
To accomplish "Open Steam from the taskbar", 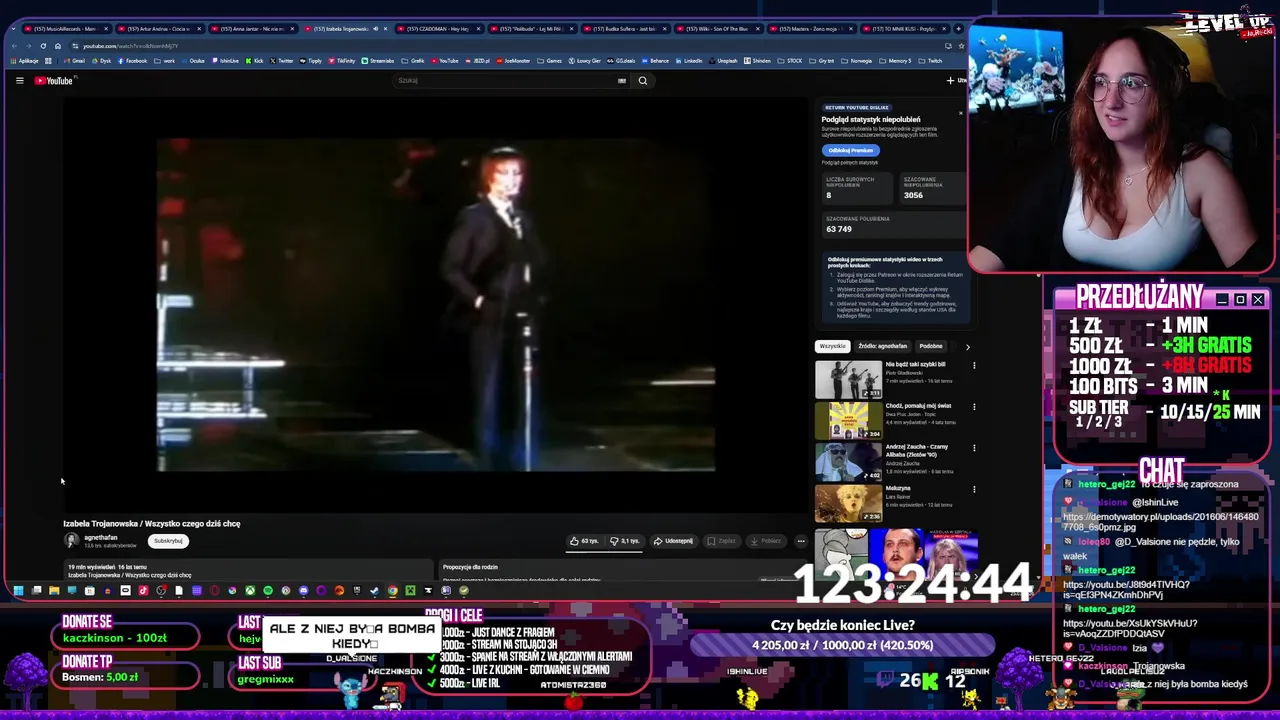I will click(x=374, y=591).
